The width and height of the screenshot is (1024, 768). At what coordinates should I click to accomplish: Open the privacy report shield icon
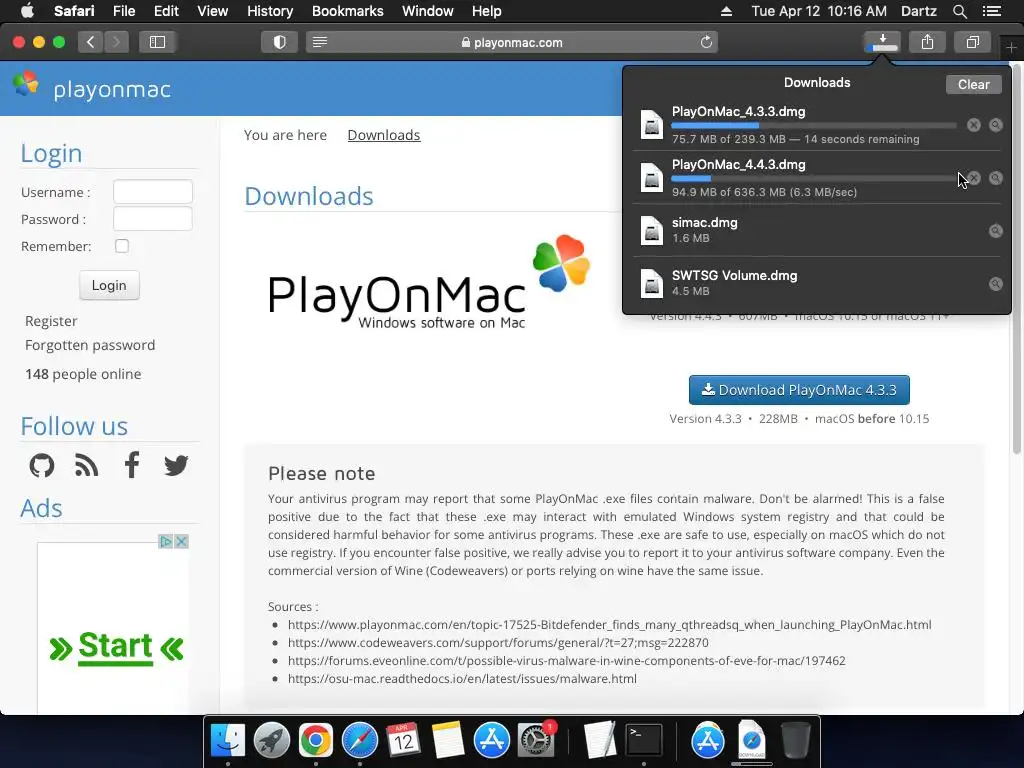coord(280,42)
